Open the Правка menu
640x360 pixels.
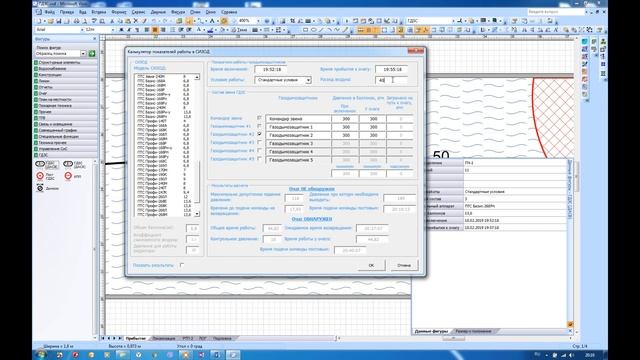pos(67,12)
